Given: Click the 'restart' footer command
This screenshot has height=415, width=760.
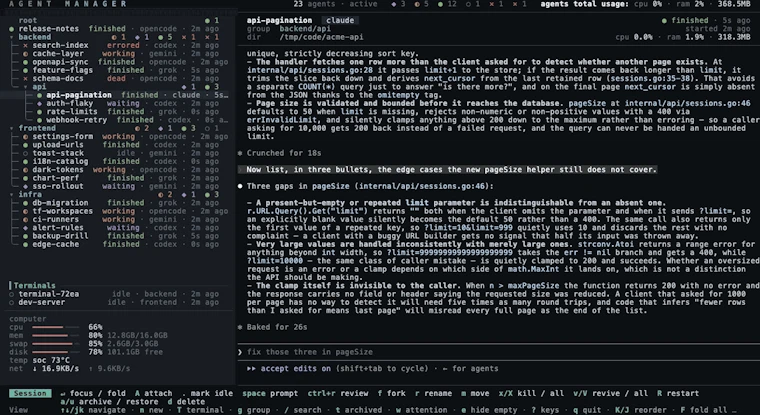Looking at the screenshot, I should (678, 393).
